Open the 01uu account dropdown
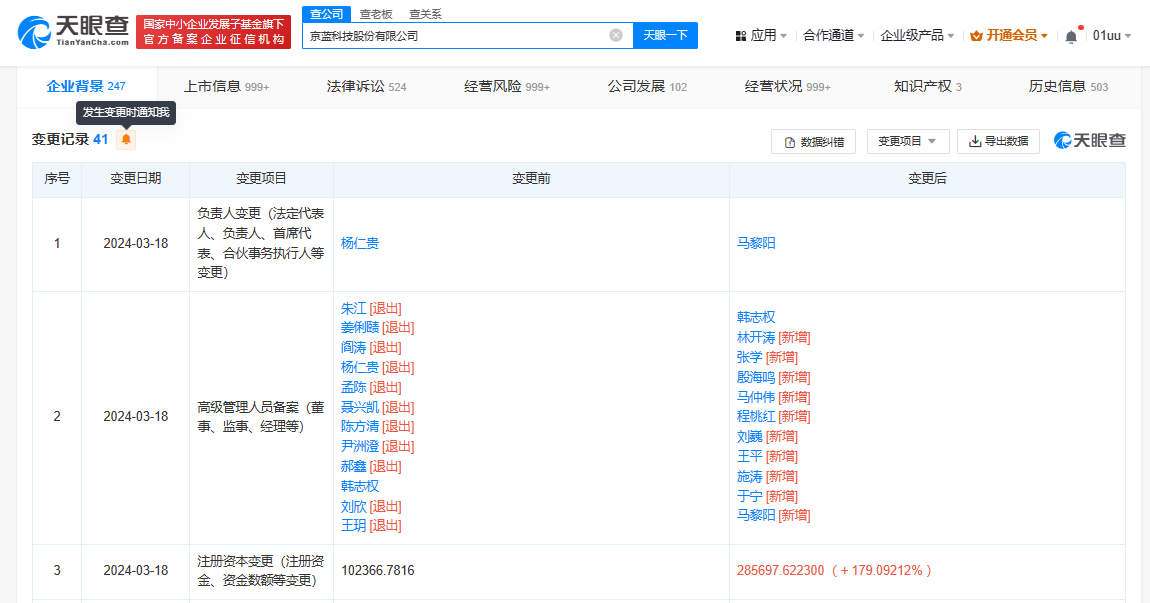Viewport: 1150px width, 603px height. coord(1111,36)
